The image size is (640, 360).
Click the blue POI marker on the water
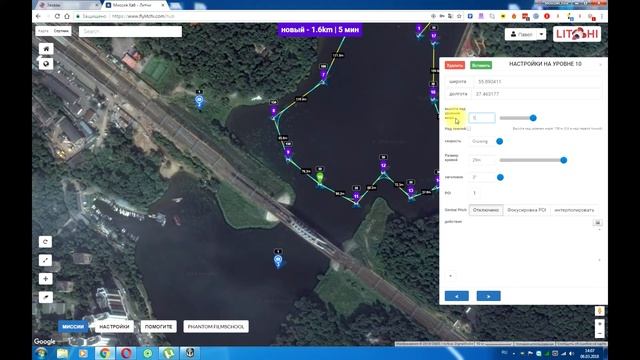278,260
